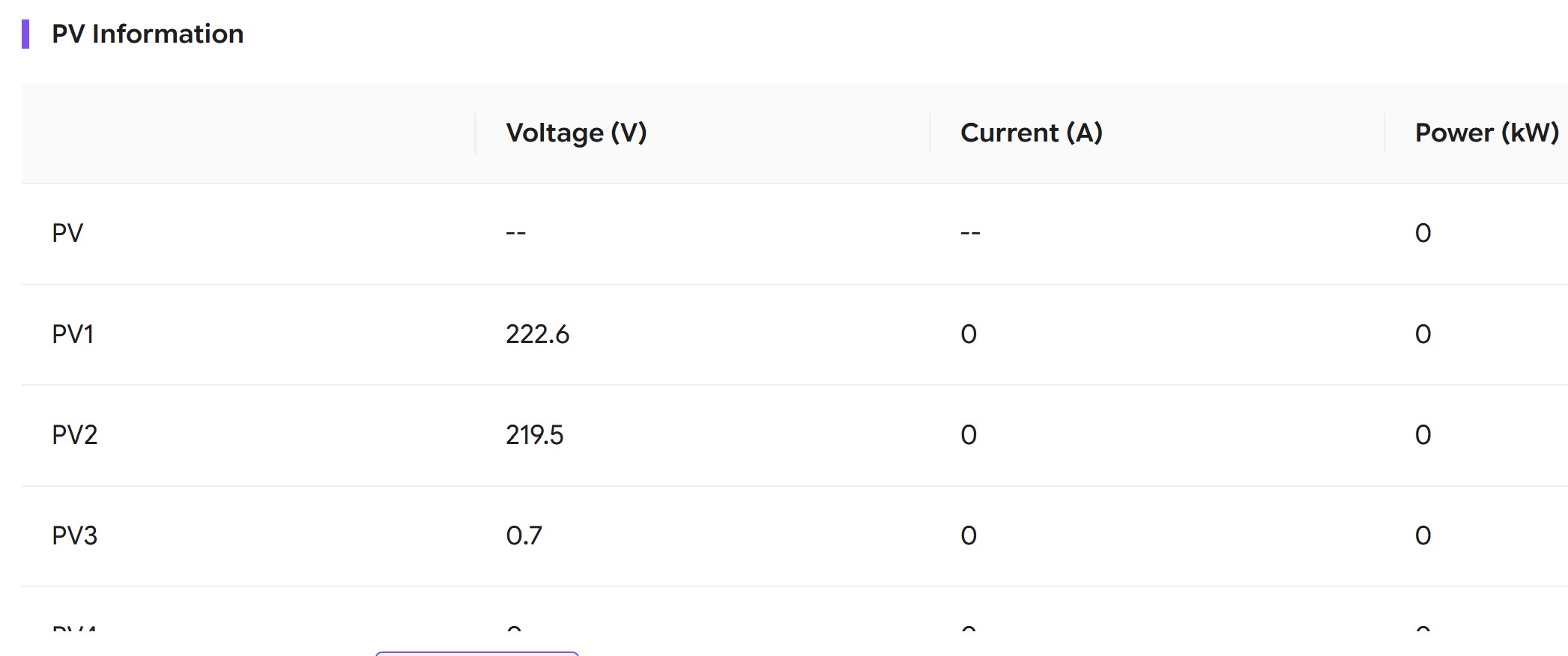Screen dimensions: 1568x656
Task: Select the PV1 row label
Action: point(73,334)
